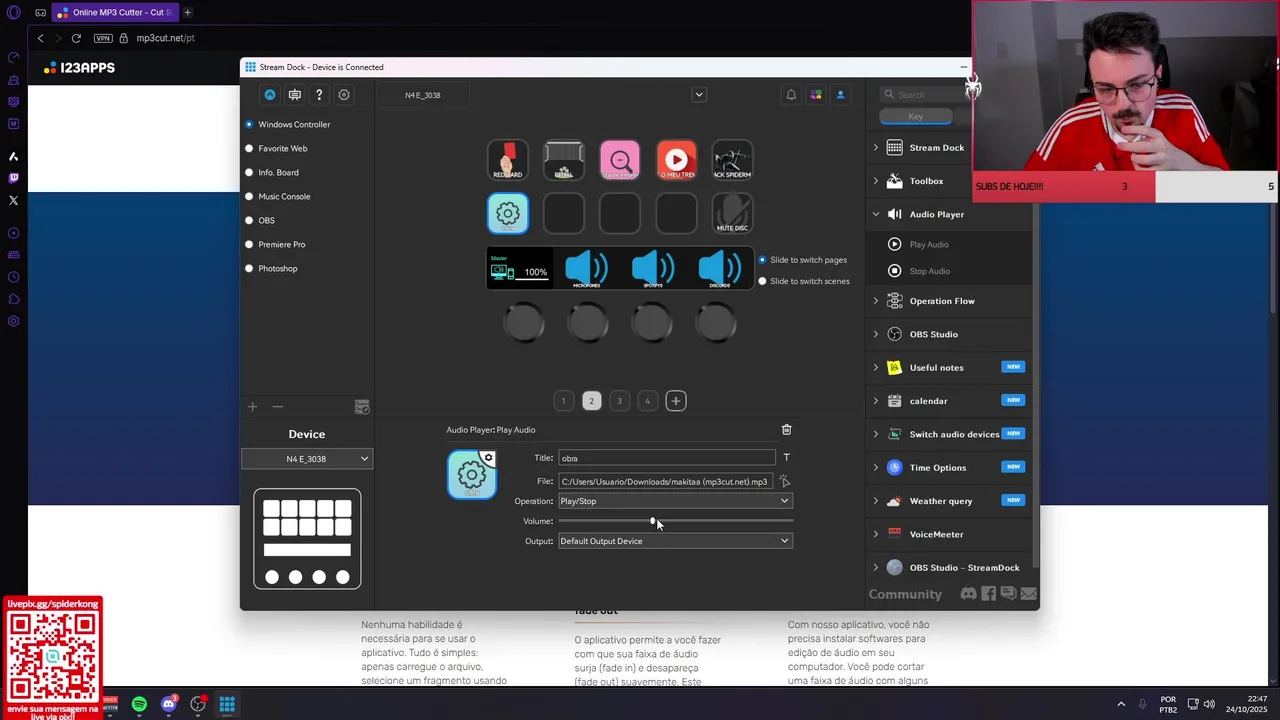Open the colorful store icon next to the bell

[816, 95]
